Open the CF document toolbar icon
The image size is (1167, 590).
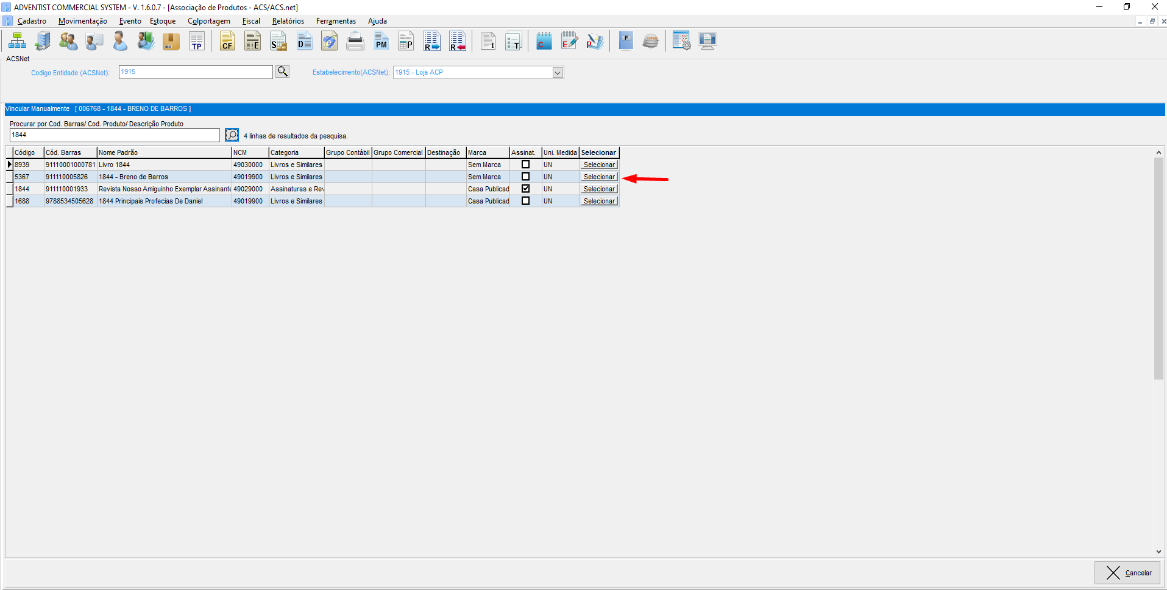[228, 41]
